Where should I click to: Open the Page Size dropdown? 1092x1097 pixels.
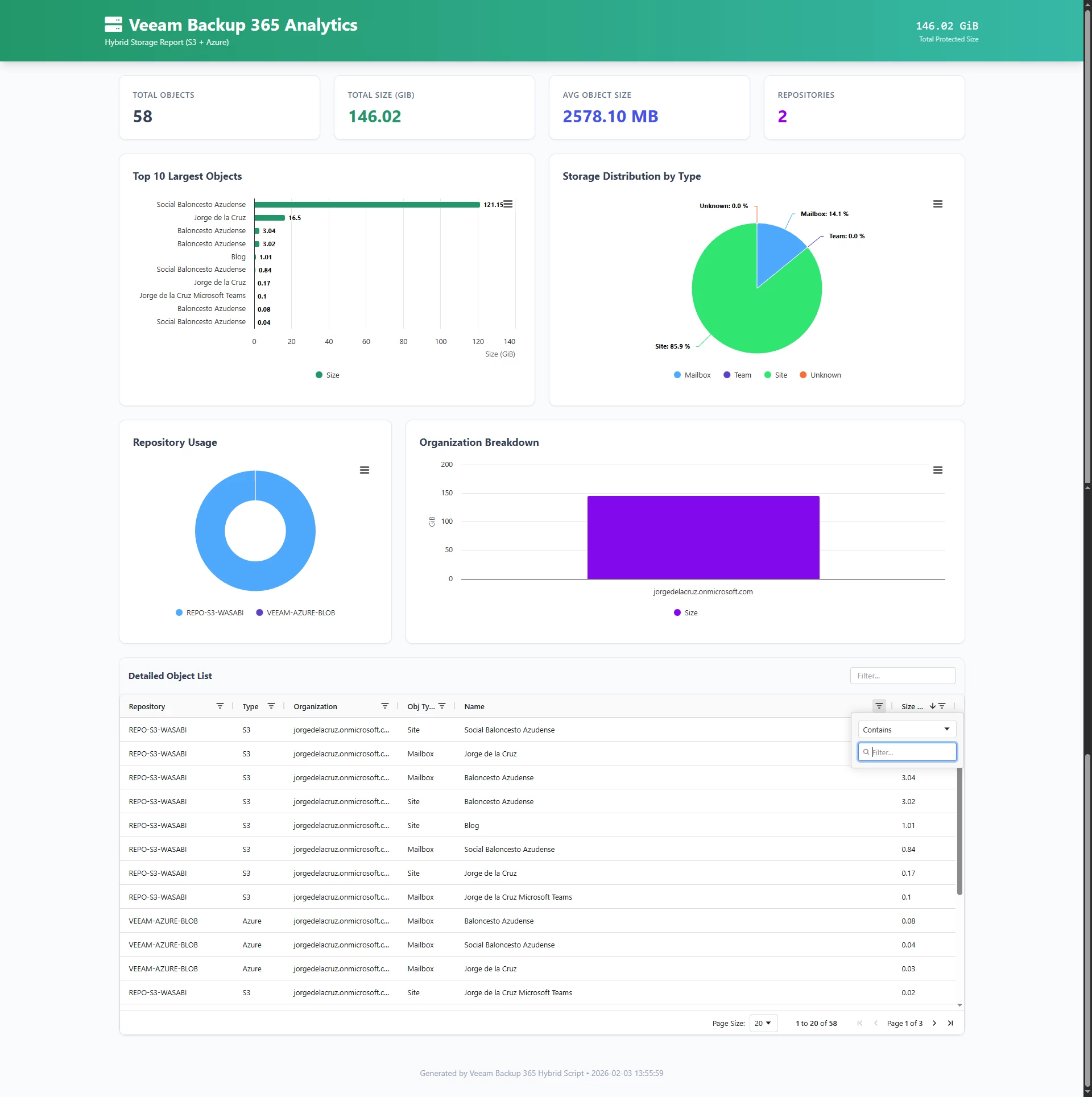[x=763, y=1023]
